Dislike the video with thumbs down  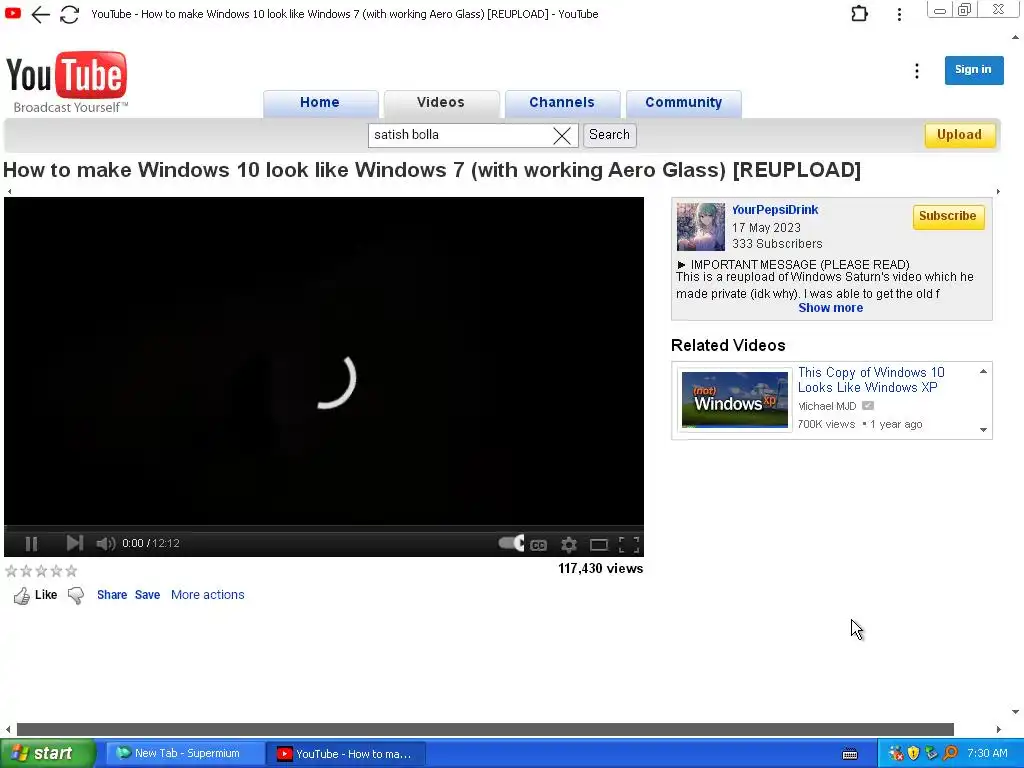click(76, 596)
